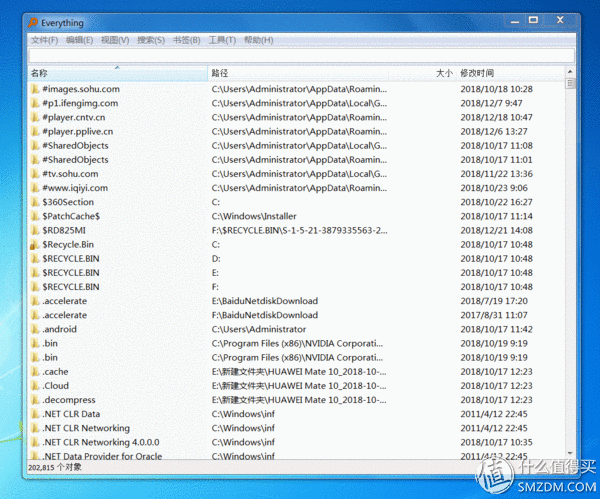Viewport: 600px width, 499px height.
Task: Click the date 2018/12/21 14:08
Action: click(x=496, y=231)
